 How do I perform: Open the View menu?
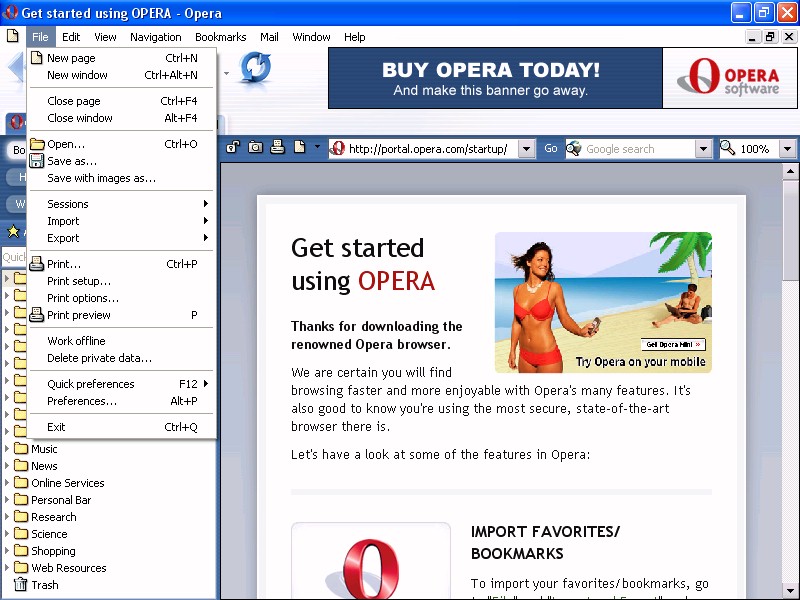[105, 37]
